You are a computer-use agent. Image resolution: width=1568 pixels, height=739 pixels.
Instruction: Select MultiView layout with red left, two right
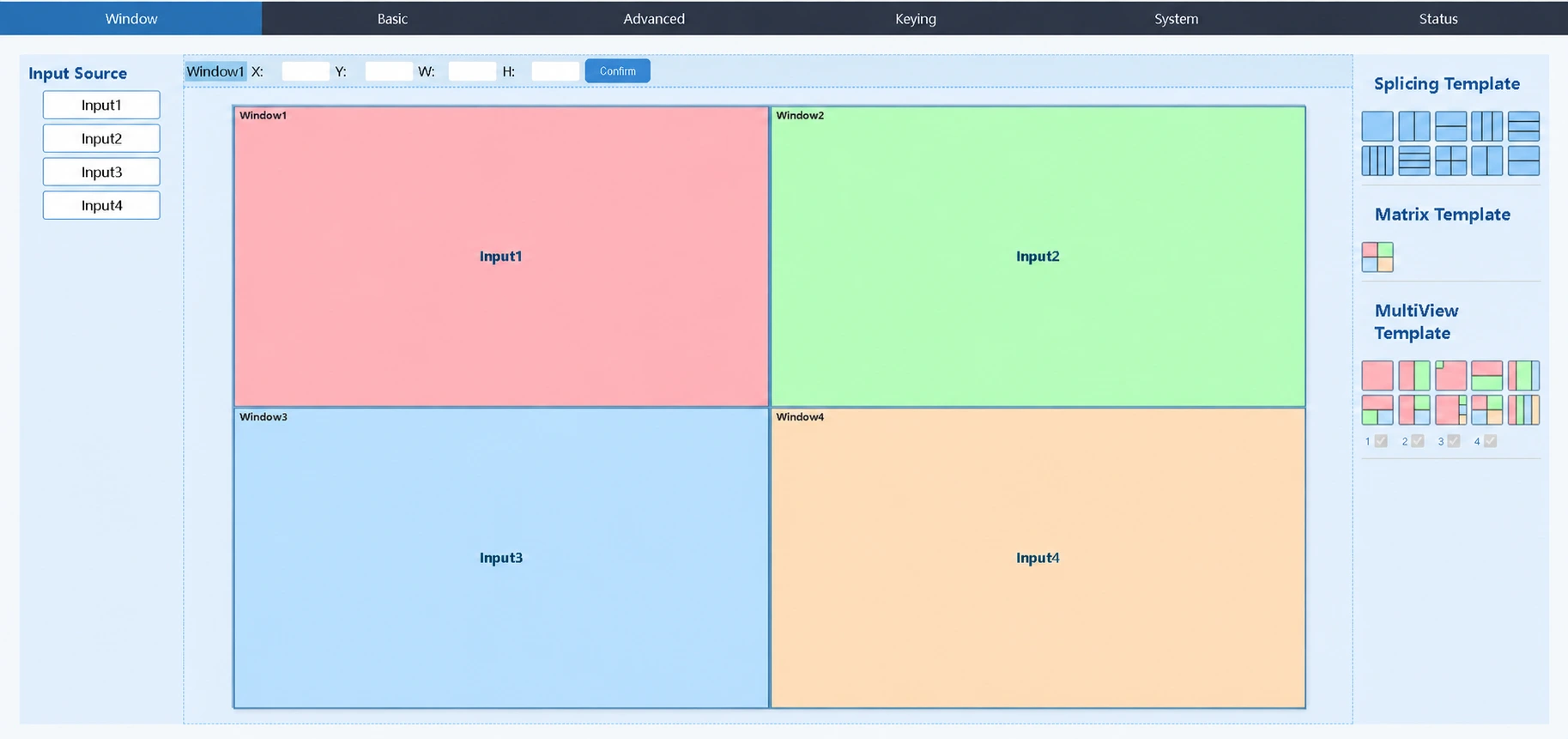[x=1414, y=409]
